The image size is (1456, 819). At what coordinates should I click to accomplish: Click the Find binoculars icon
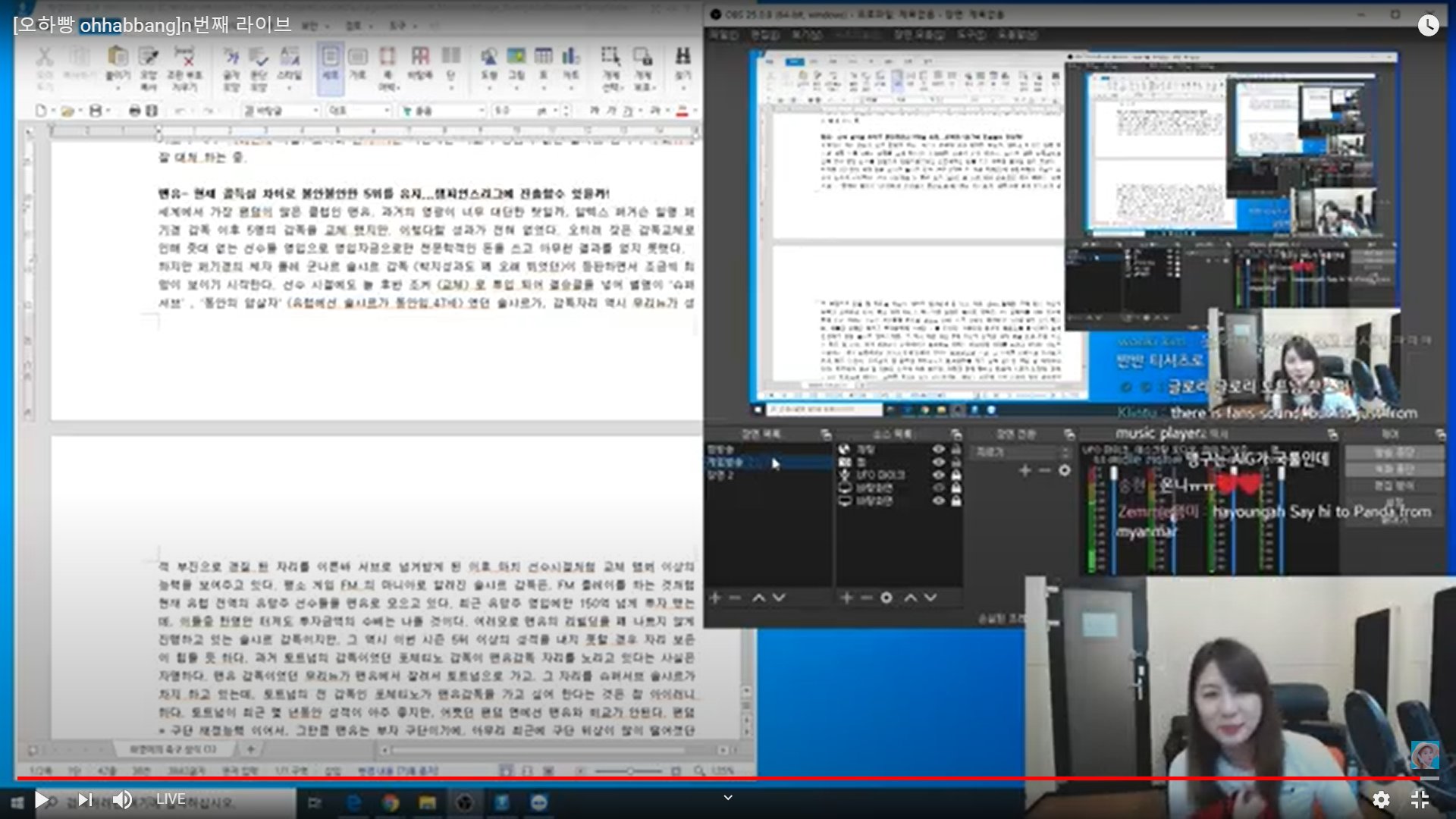point(682,57)
